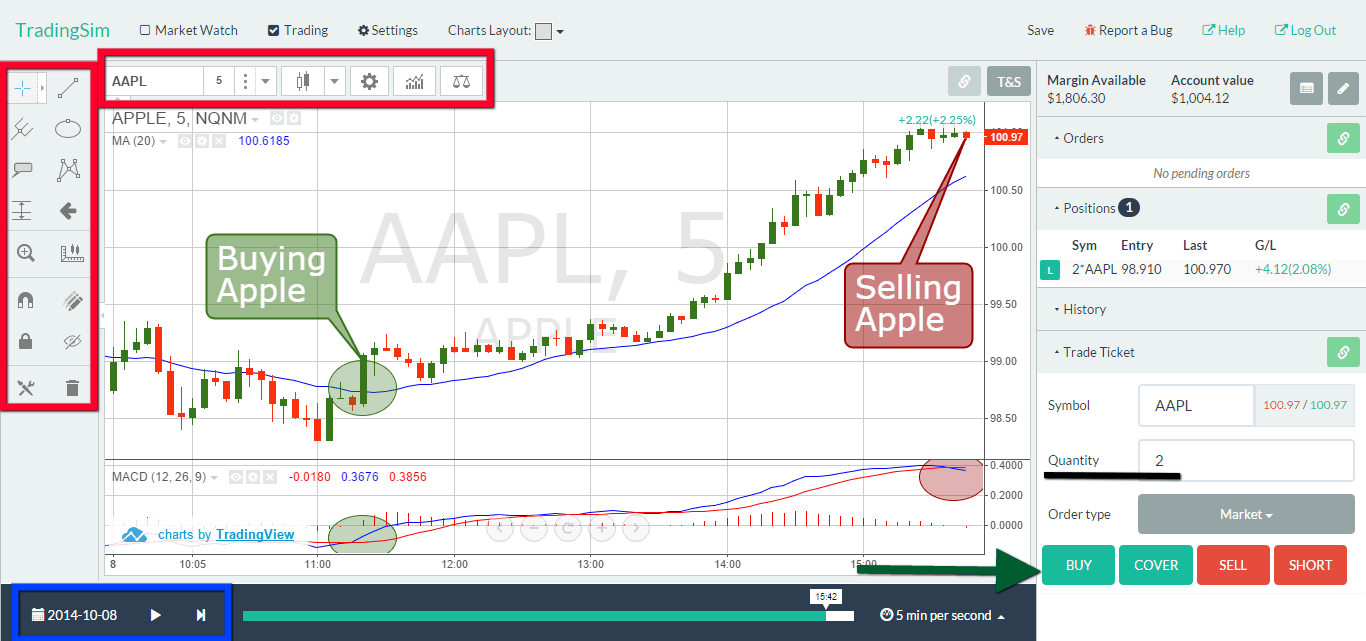Image resolution: width=1366 pixels, height=641 pixels.
Task: Click the zoom in magnifier tool
Action: click(26, 254)
